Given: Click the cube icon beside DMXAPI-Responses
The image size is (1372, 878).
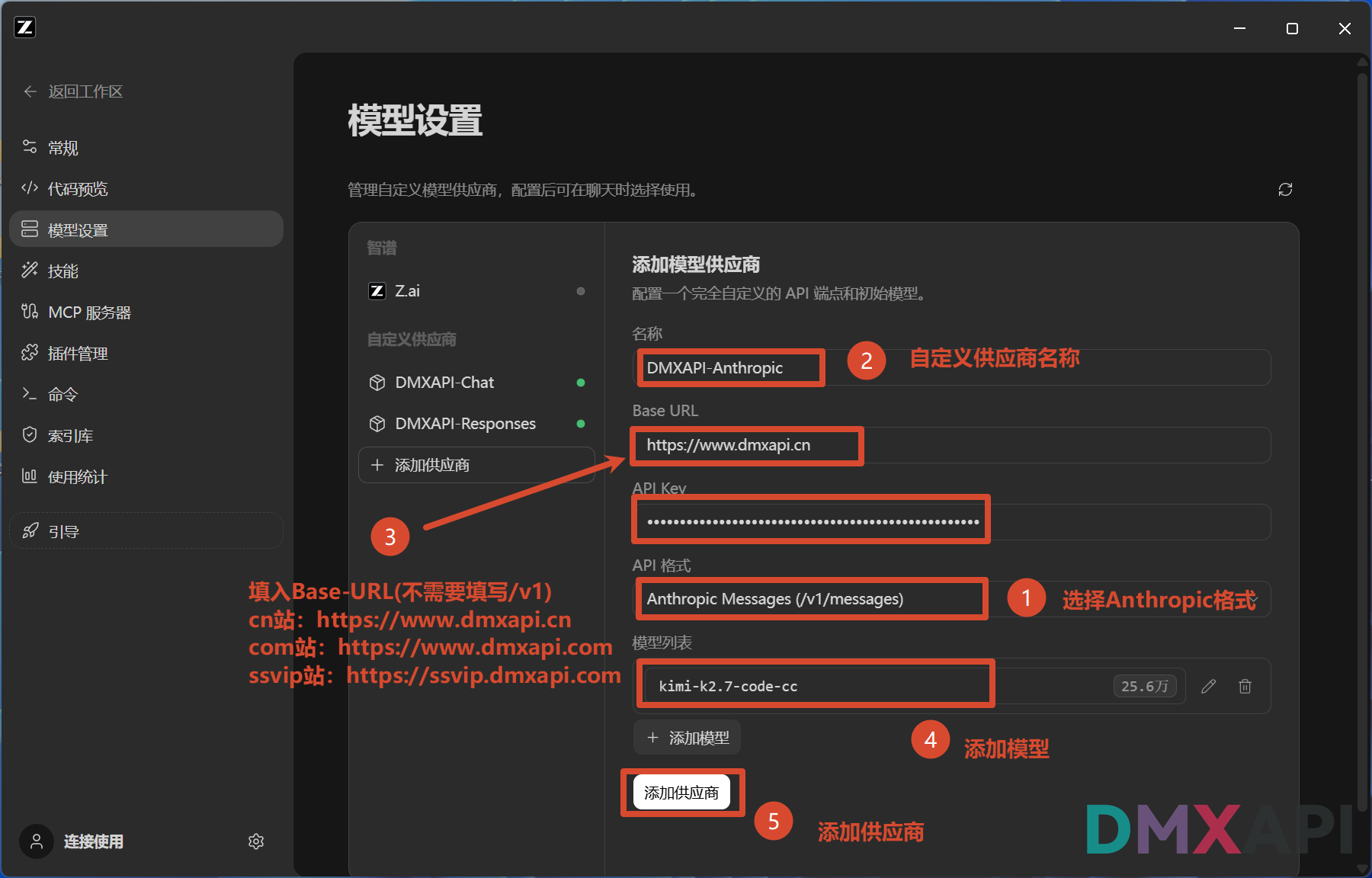Looking at the screenshot, I should [377, 424].
